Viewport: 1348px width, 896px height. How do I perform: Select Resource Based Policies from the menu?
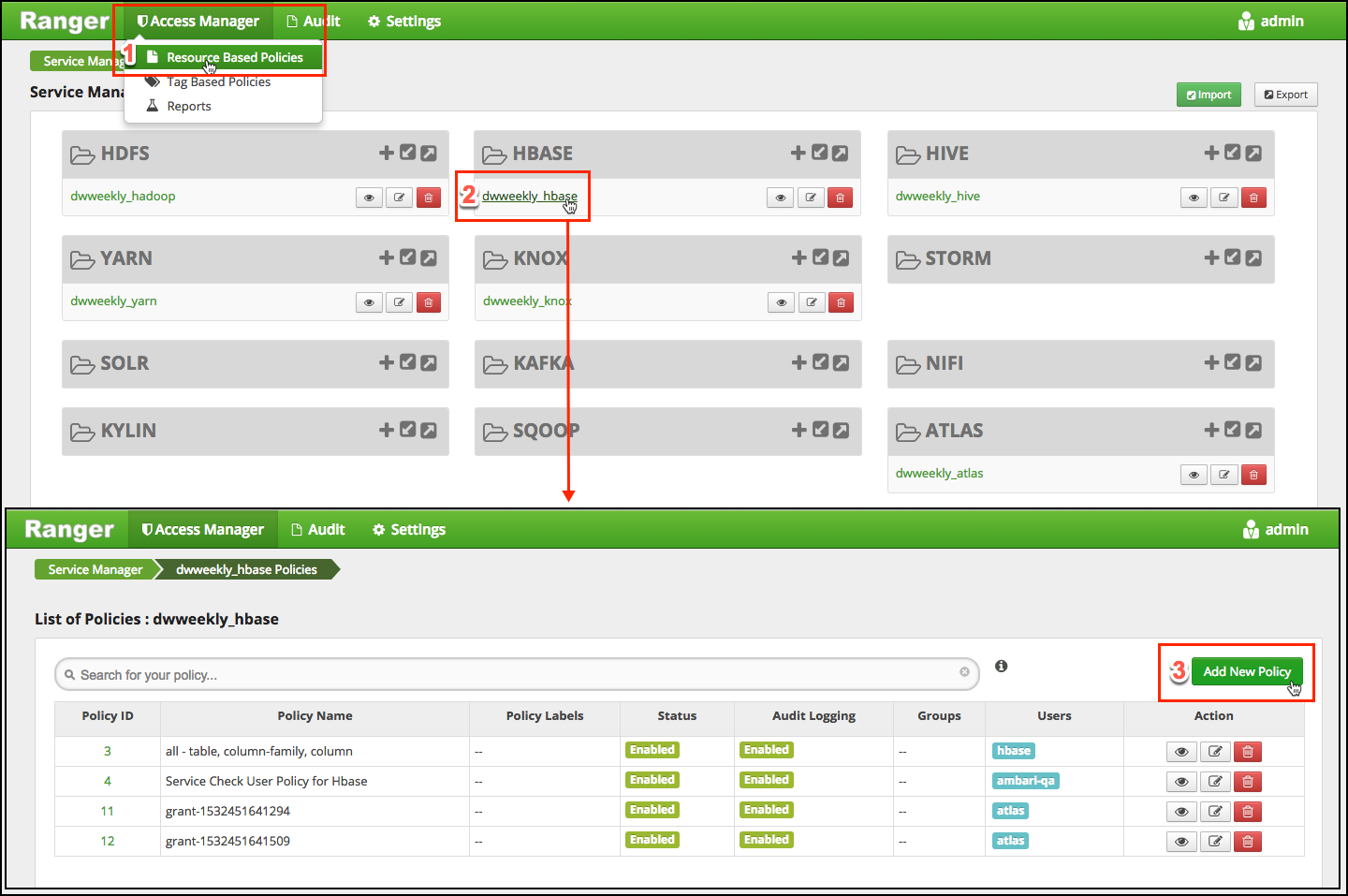pyautogui.click(x=225, y=57)
